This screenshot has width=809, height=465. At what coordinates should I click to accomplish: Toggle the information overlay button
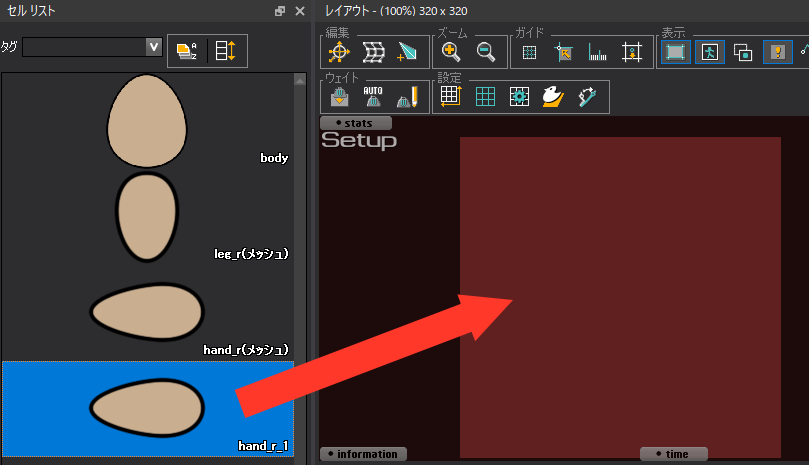click(x=363, y=454)
